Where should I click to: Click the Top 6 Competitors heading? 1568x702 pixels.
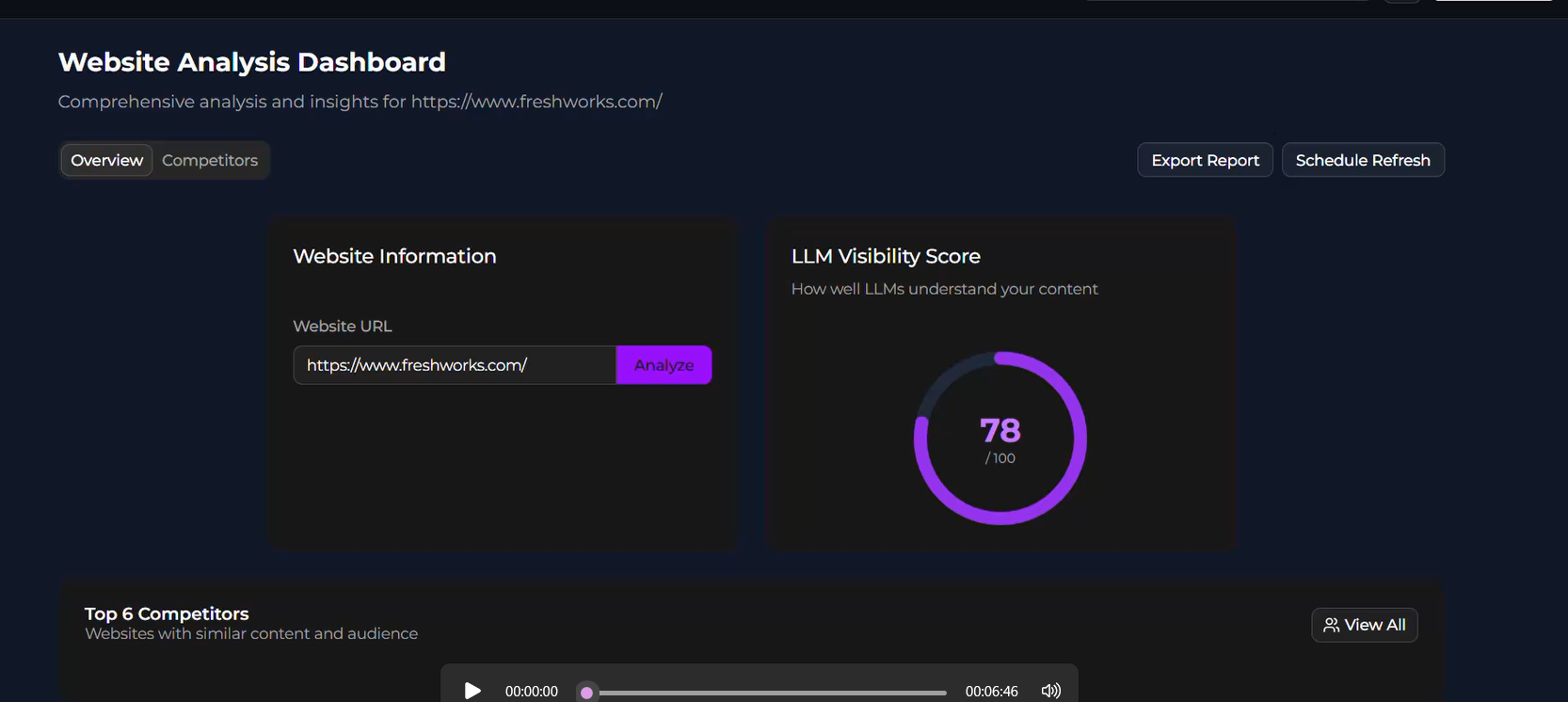(x=167, y=614)
